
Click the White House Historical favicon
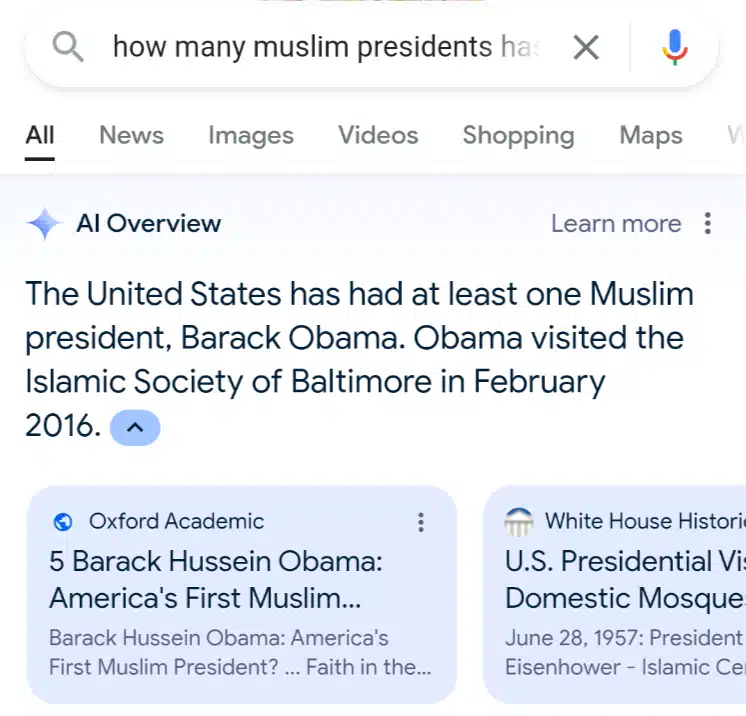coord(519,521)
